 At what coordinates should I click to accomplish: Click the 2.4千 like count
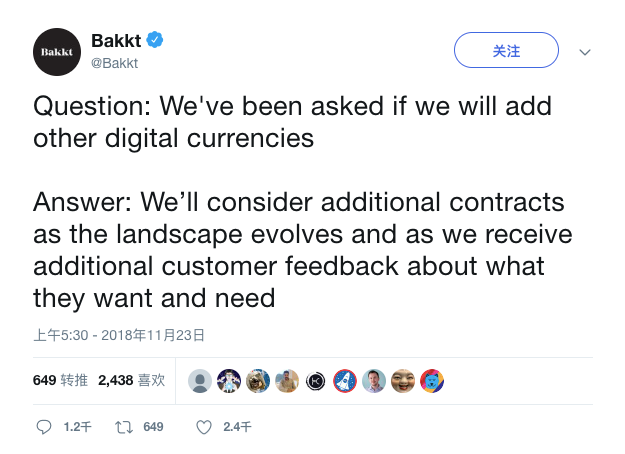[x=237, y=427]
